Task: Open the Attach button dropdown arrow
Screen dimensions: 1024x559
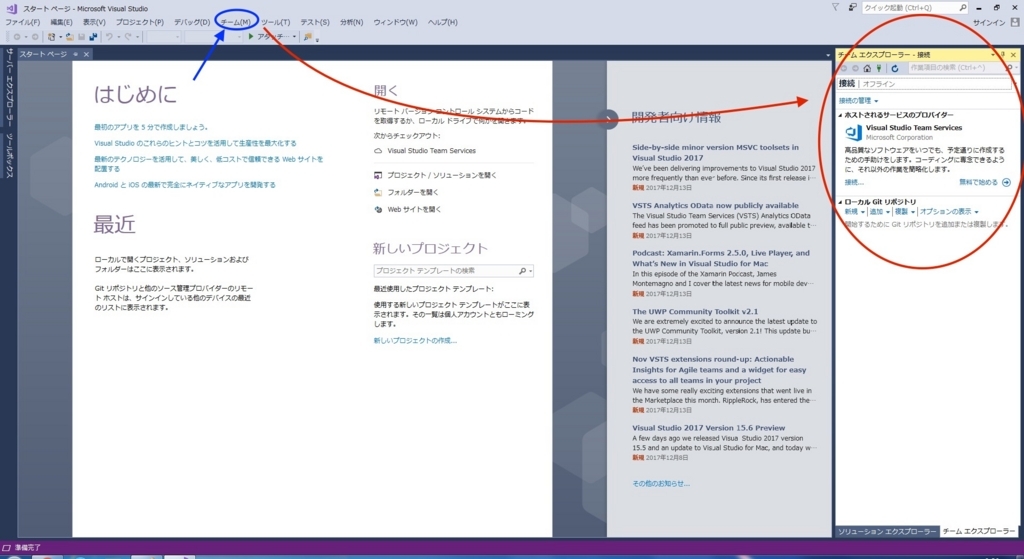Action: (x=294, y=37)
